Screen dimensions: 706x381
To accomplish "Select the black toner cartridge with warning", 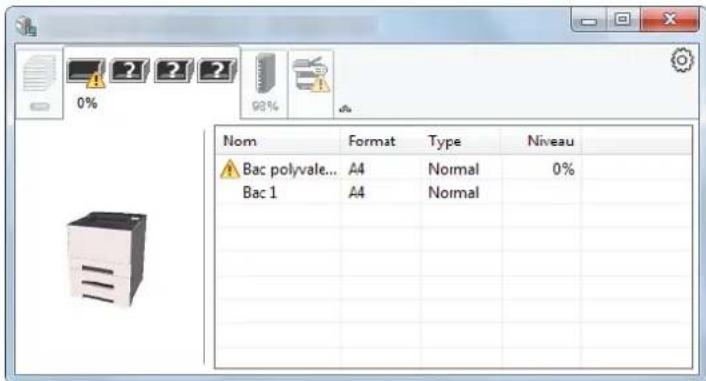I will pos(86,72).
